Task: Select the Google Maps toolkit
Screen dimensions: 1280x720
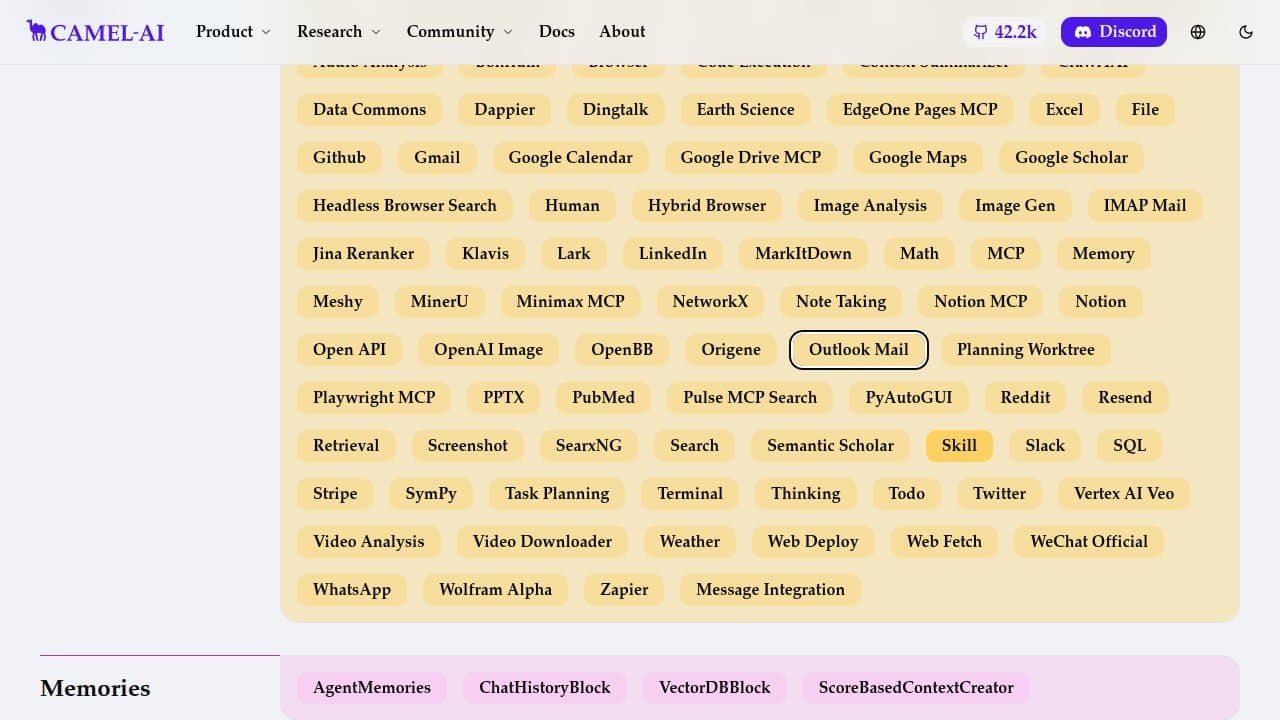Action: [918, 158]
